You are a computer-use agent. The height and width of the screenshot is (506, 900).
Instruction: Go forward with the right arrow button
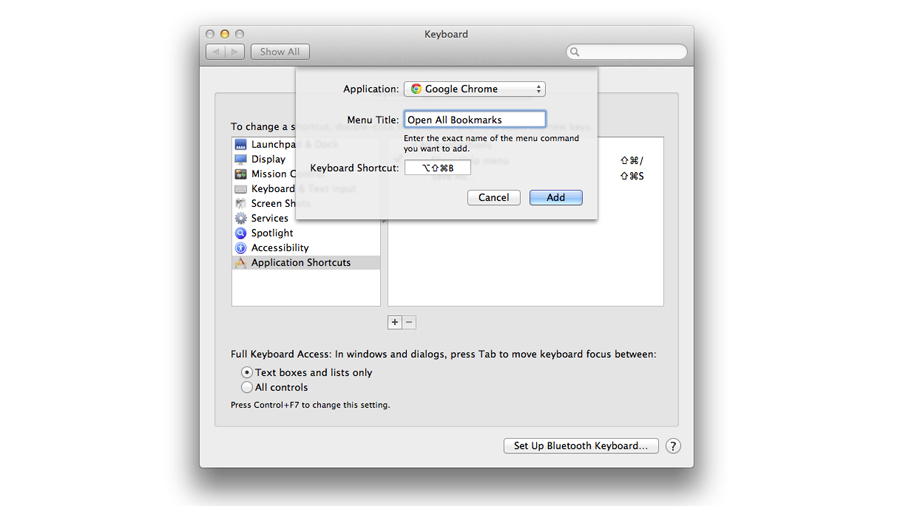pos(235,52)
